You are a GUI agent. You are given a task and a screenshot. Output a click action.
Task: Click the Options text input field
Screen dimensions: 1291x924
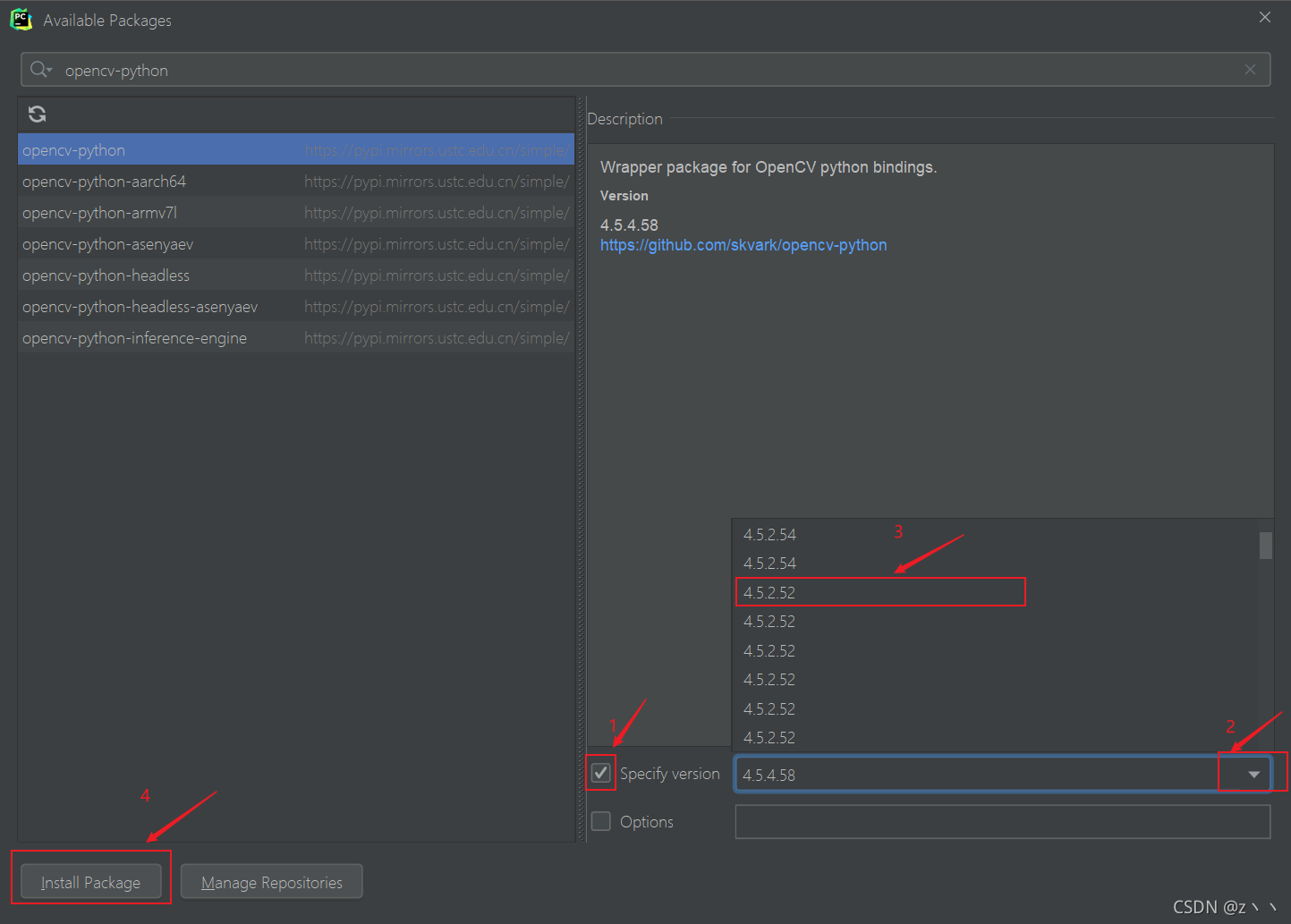click(1002, 821)
